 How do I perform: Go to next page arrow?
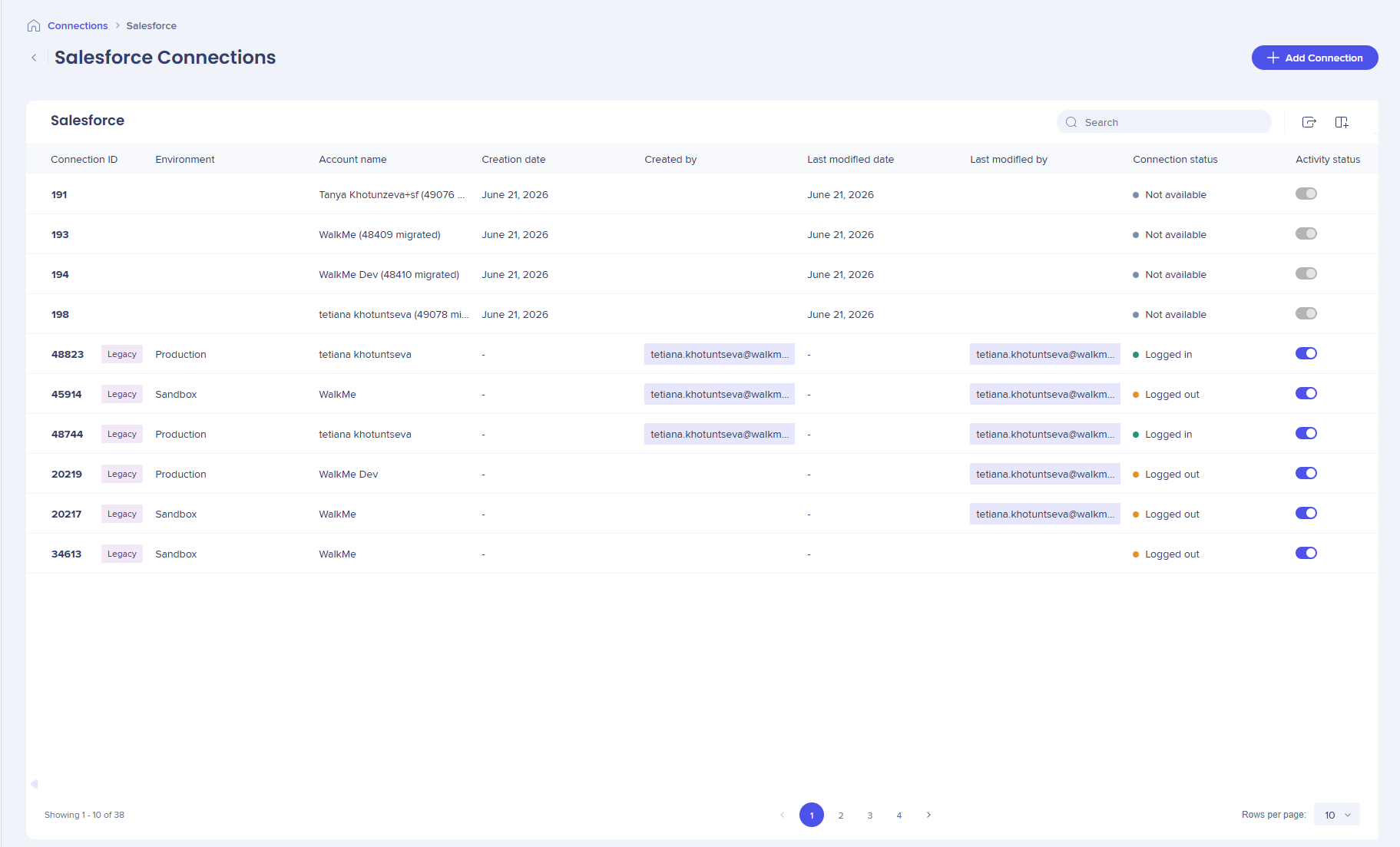[x=928, y=815]
